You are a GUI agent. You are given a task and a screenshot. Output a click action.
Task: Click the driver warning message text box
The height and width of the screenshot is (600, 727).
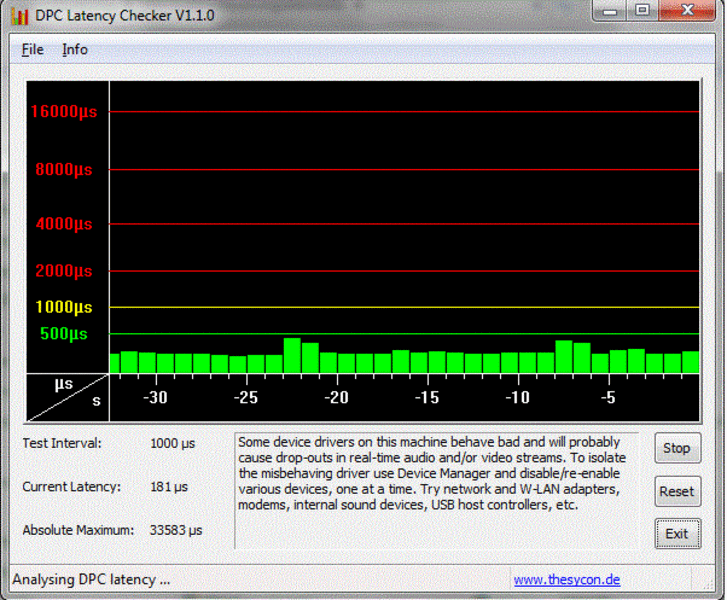click(x=437, y=491)
